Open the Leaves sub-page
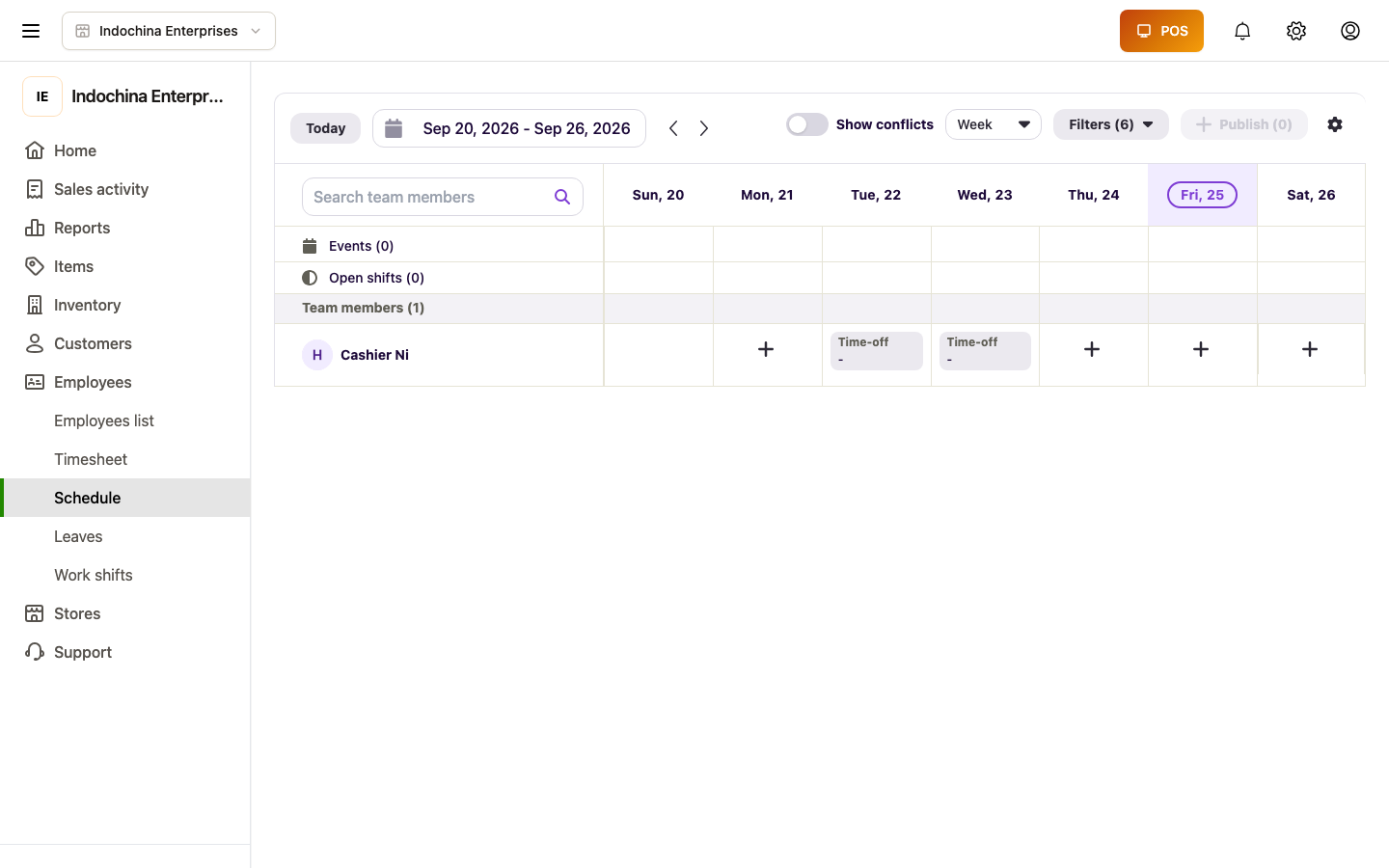 (x=125, y=536)
